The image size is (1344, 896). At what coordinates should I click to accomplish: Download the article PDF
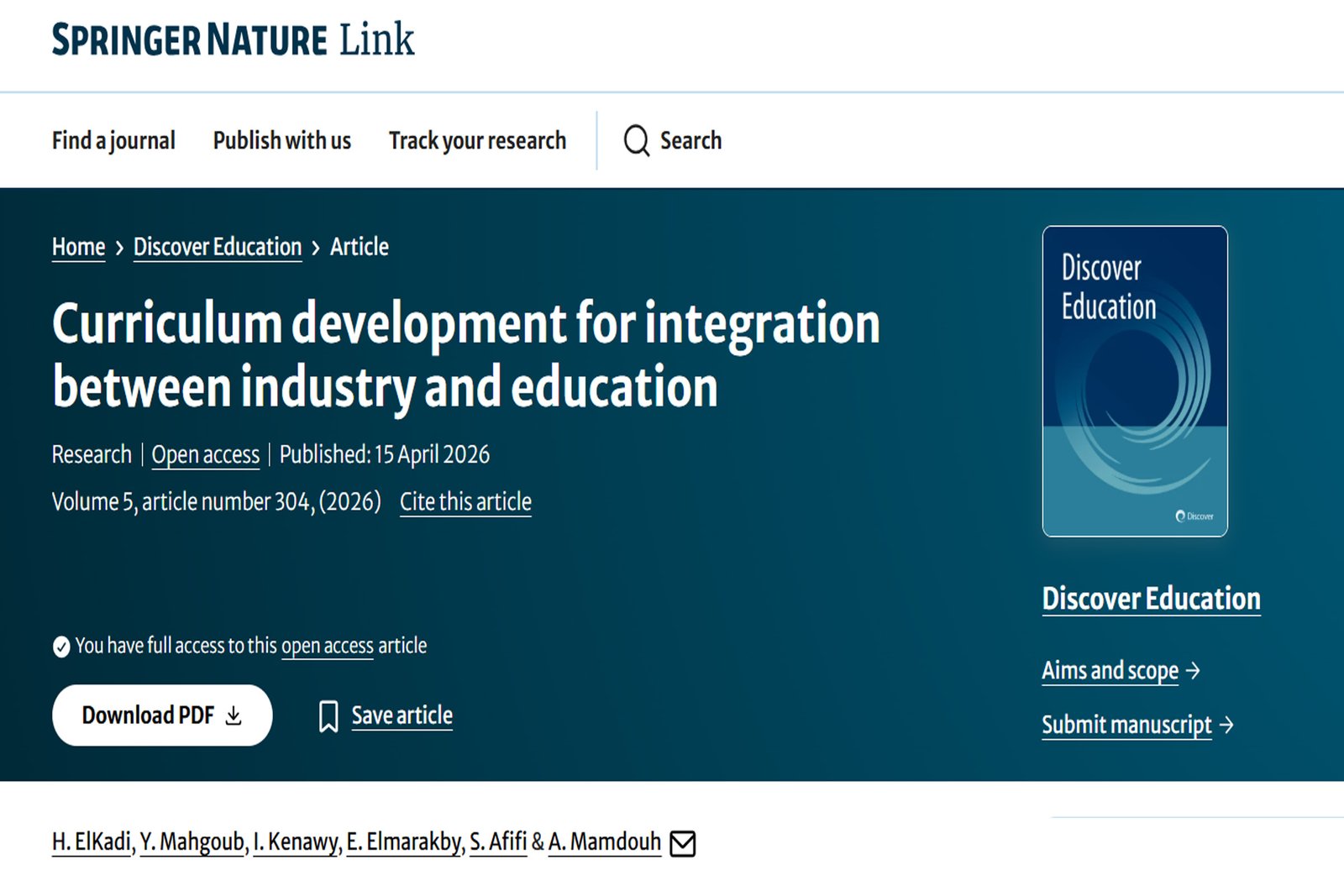[162, 715]
